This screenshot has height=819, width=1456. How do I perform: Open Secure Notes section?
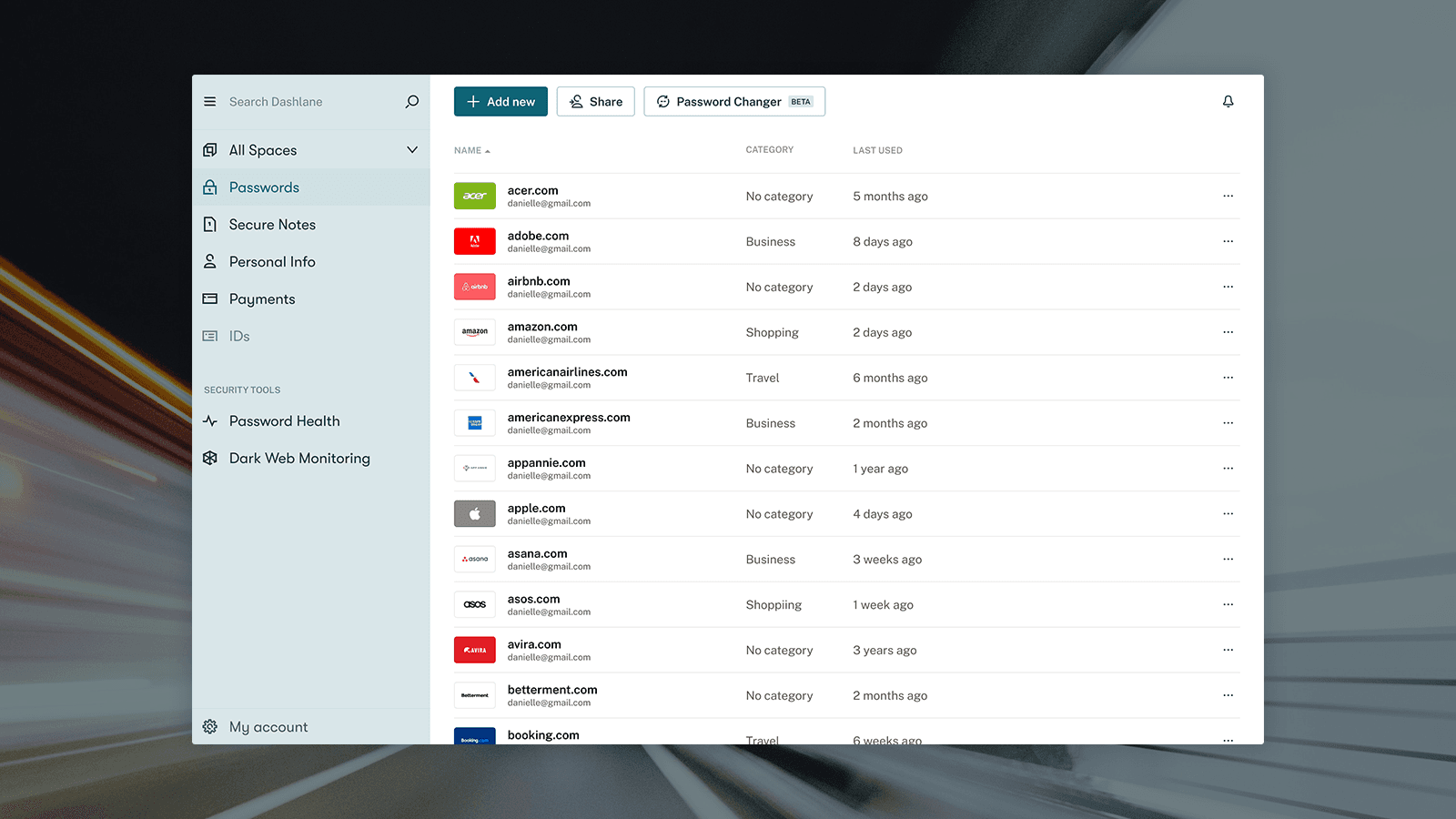pyautogui.click(x=311, y=225)
